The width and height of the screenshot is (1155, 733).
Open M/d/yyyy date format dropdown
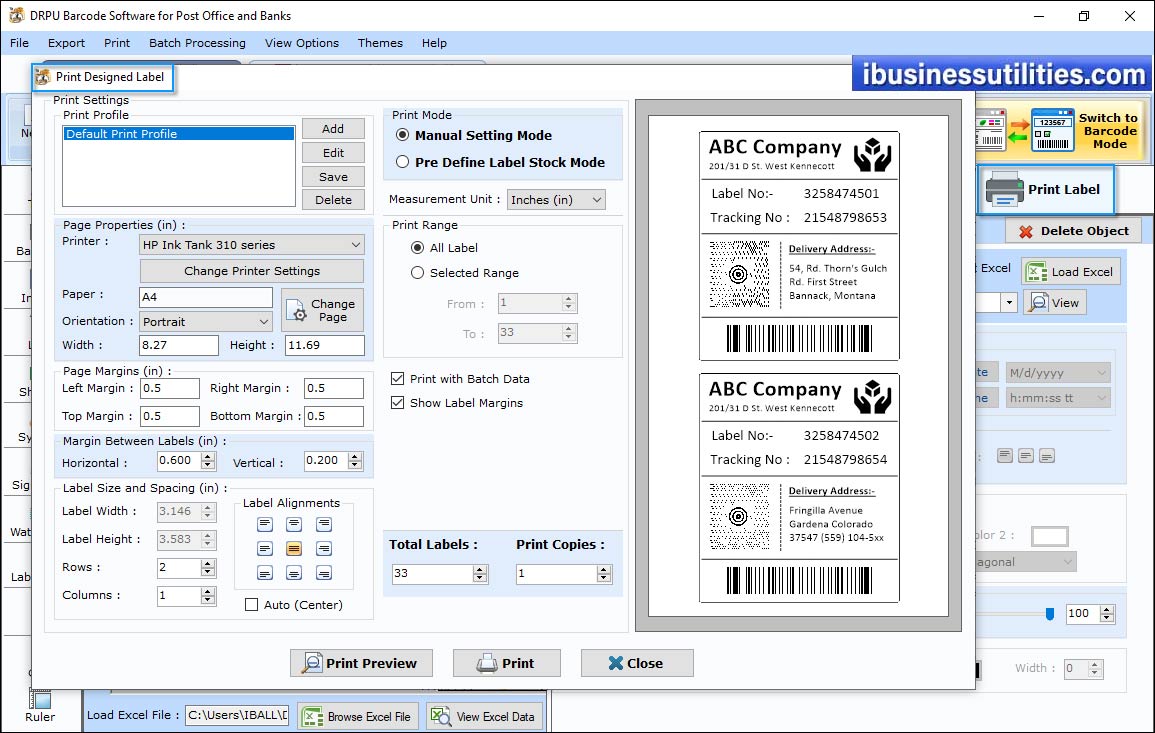point(1058,373)
